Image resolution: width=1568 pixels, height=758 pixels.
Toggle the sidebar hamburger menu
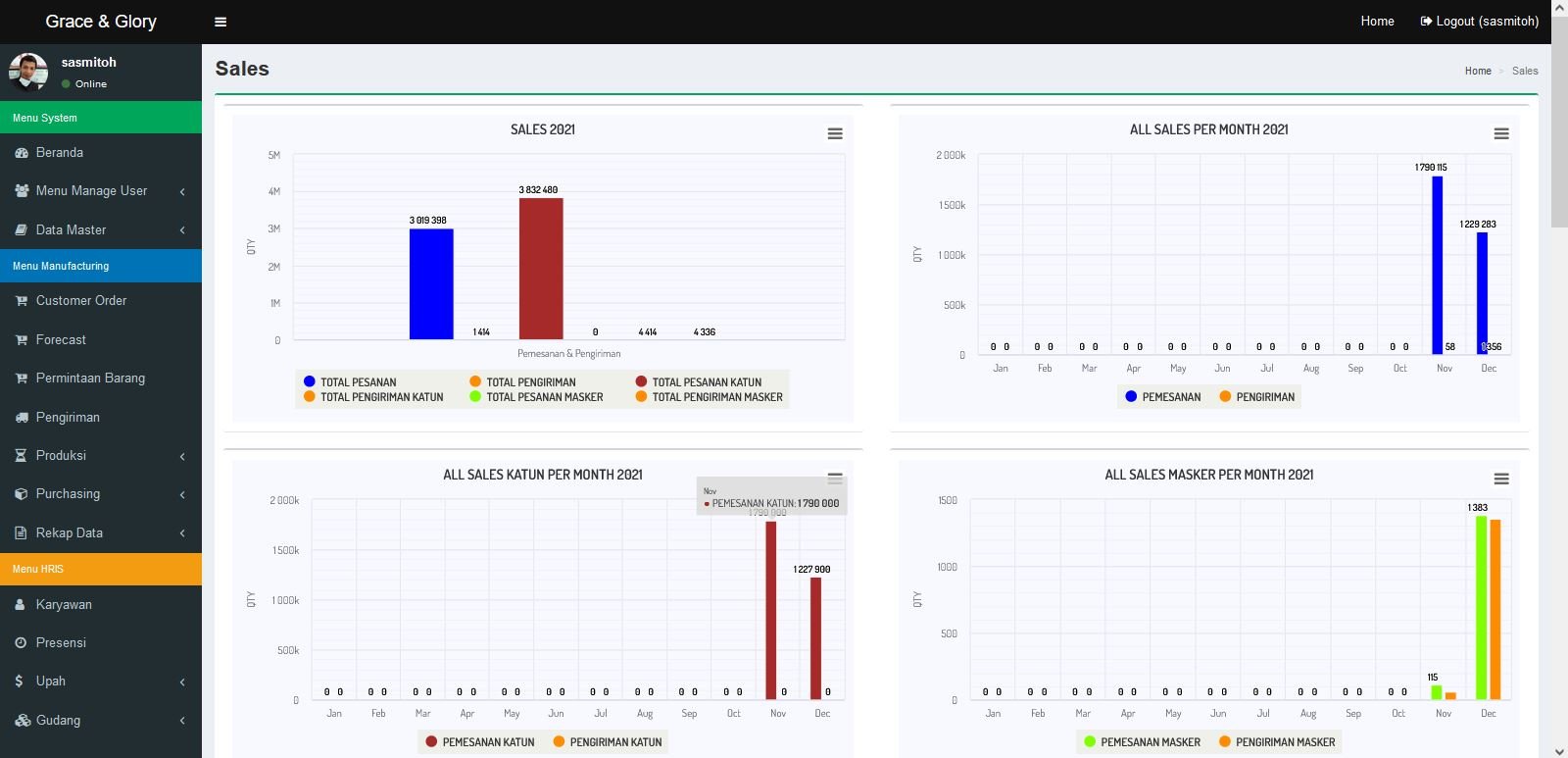220,22
